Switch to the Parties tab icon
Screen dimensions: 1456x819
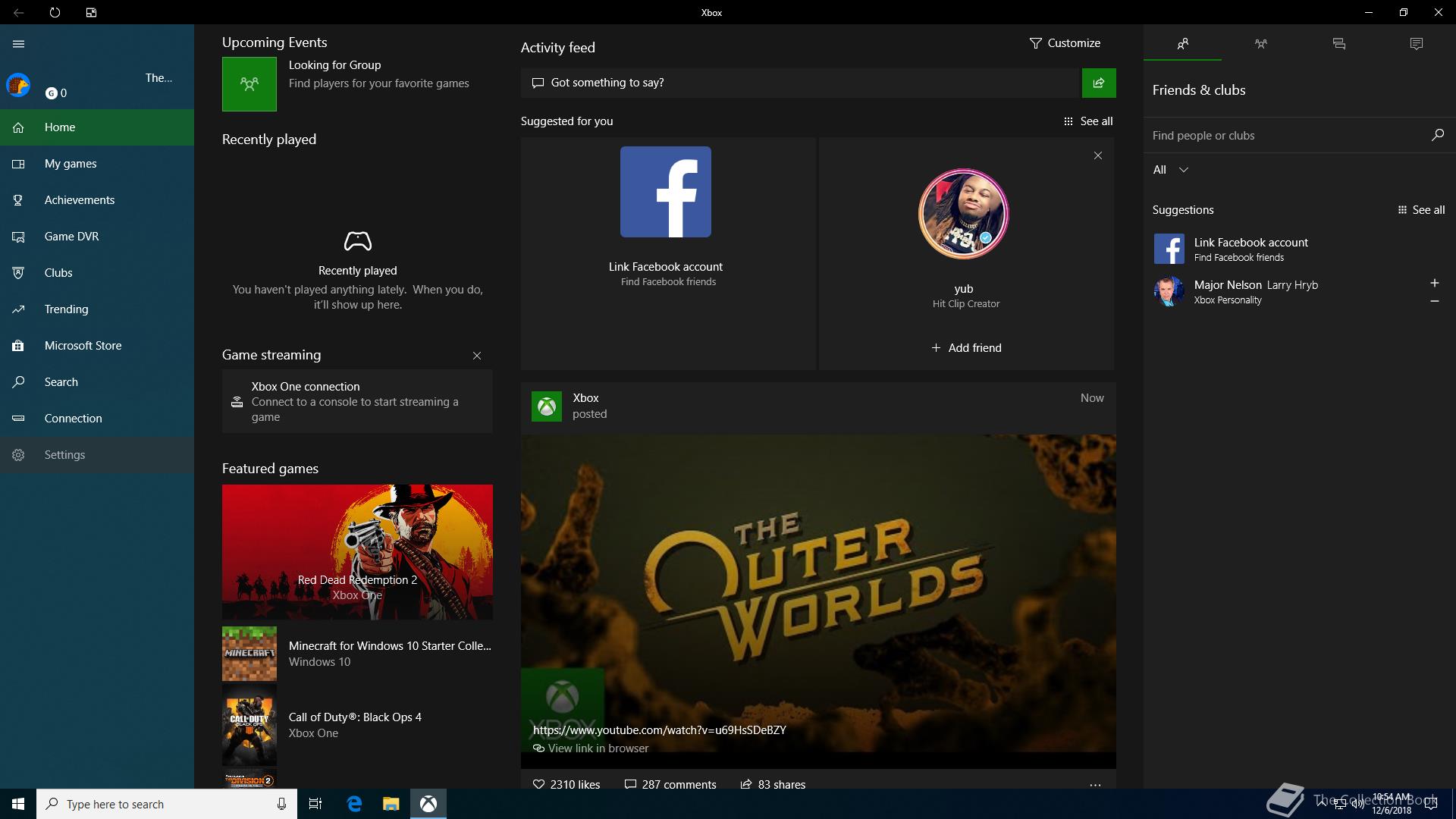tap(1260, 44)
